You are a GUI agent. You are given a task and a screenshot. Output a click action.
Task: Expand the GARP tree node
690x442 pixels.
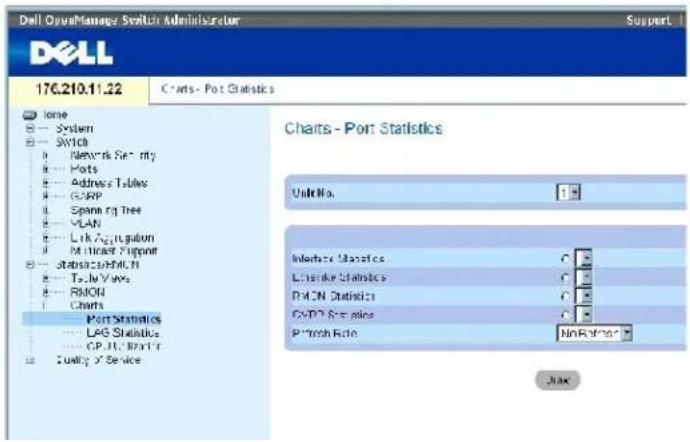[x=45, y=196]
